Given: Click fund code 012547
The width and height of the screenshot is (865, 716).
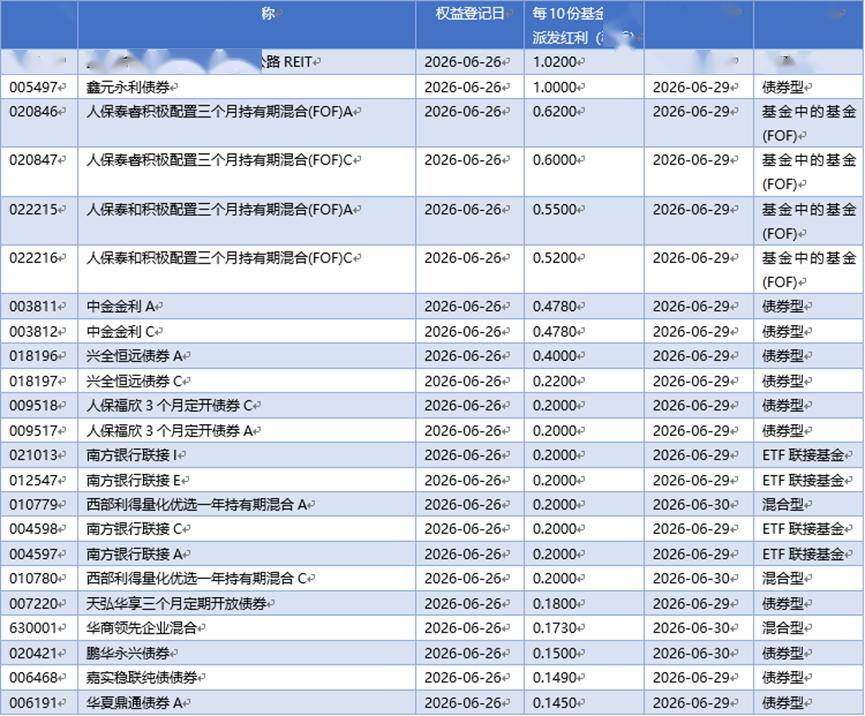Looking at the screenshot, I should [x=34, y=480].
